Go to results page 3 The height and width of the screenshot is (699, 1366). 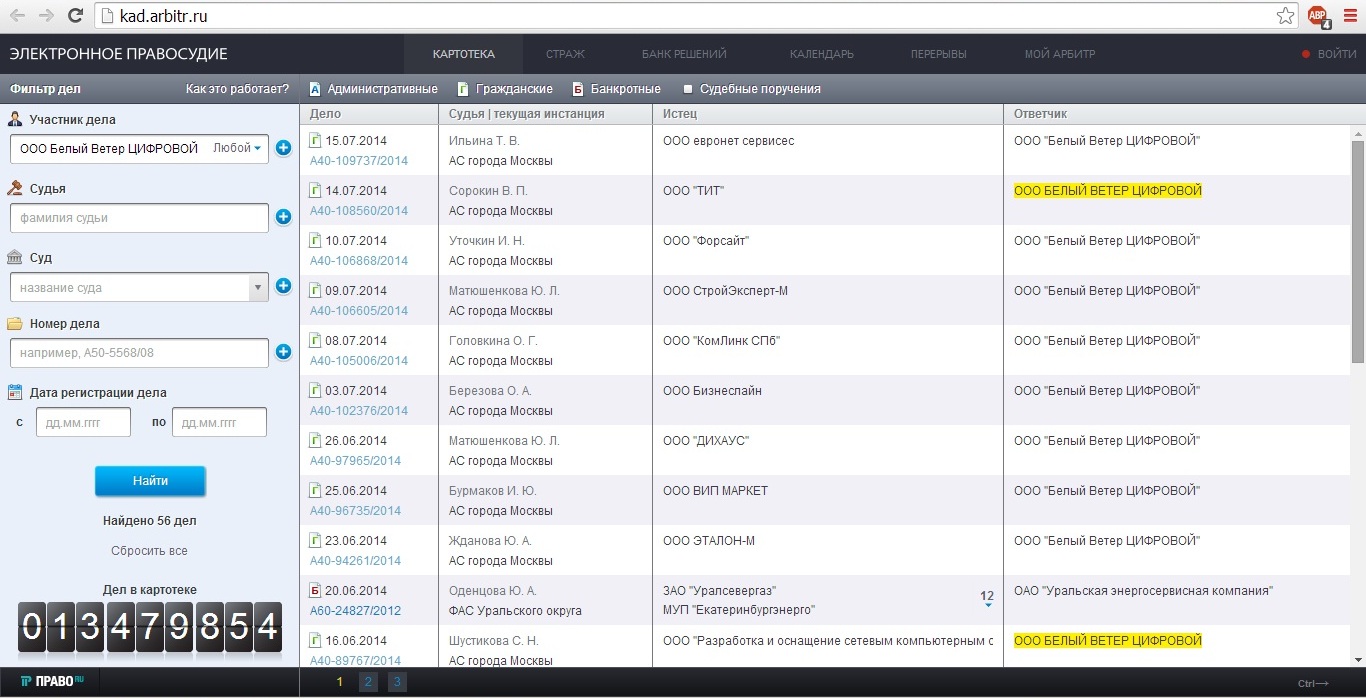pyautogui.click(x=396, y=682)
